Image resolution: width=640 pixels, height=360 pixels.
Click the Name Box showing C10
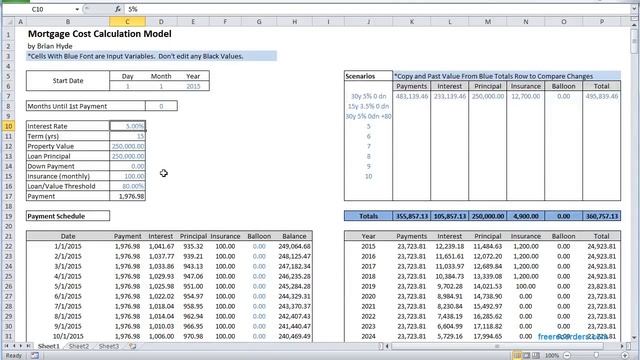38,9
